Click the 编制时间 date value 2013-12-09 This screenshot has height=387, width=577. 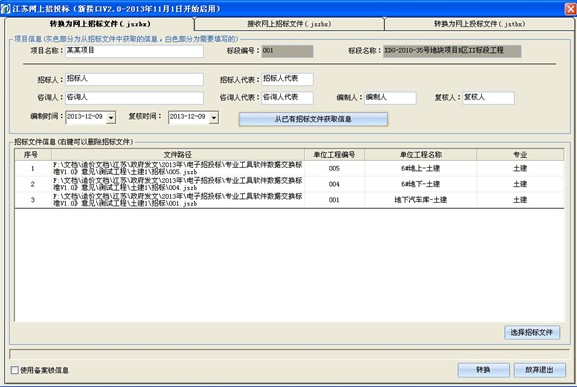(x=85, y=117)
